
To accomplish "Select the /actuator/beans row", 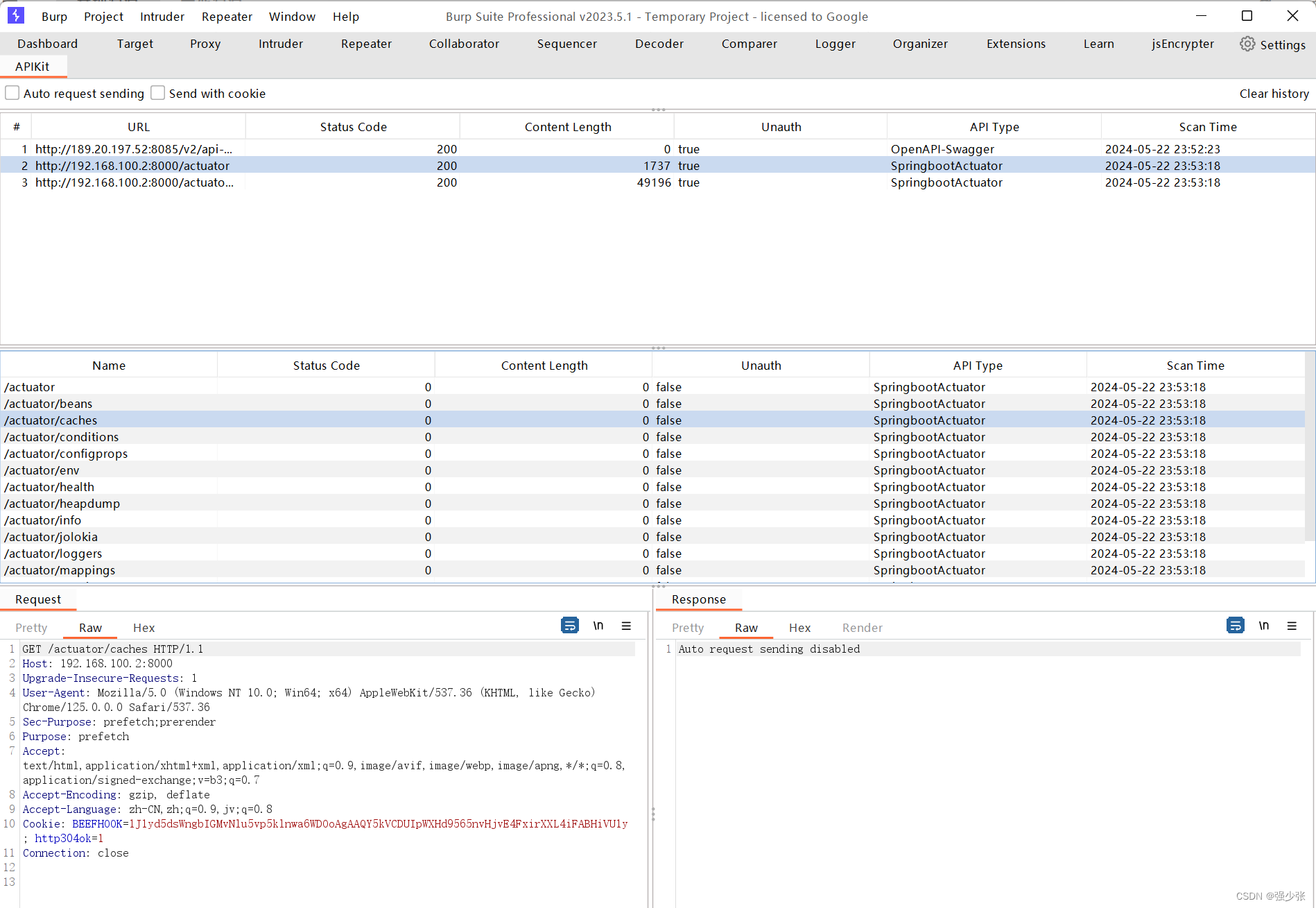I will (652, 404).
